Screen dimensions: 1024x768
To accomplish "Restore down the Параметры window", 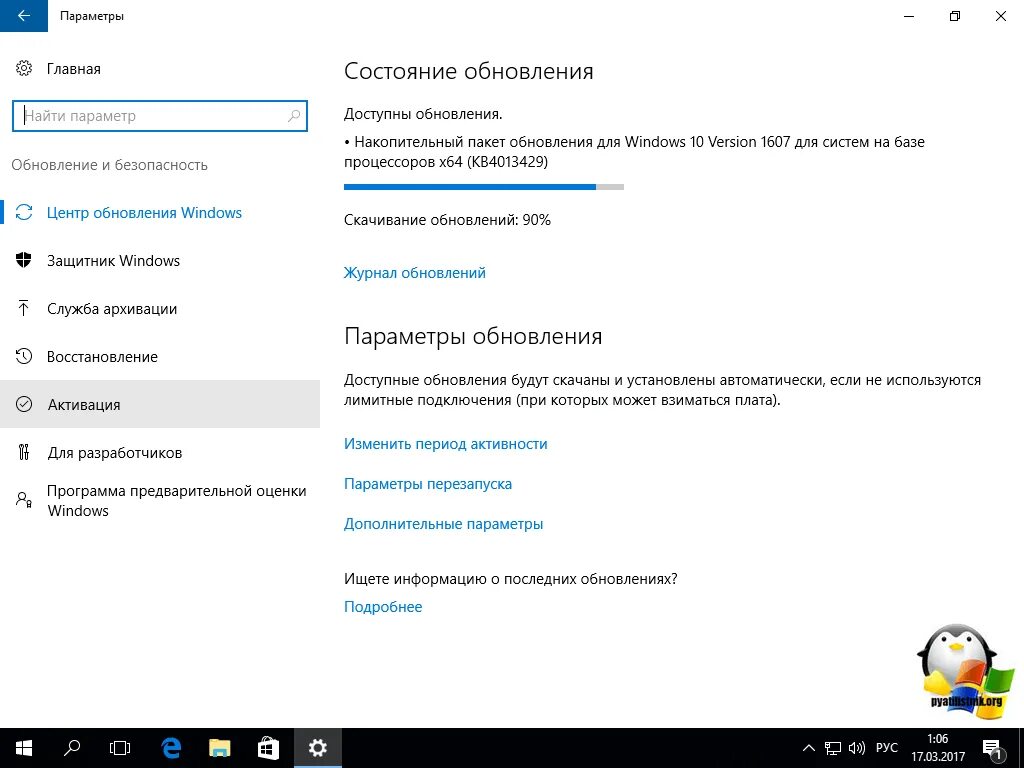I will (955, 16).
